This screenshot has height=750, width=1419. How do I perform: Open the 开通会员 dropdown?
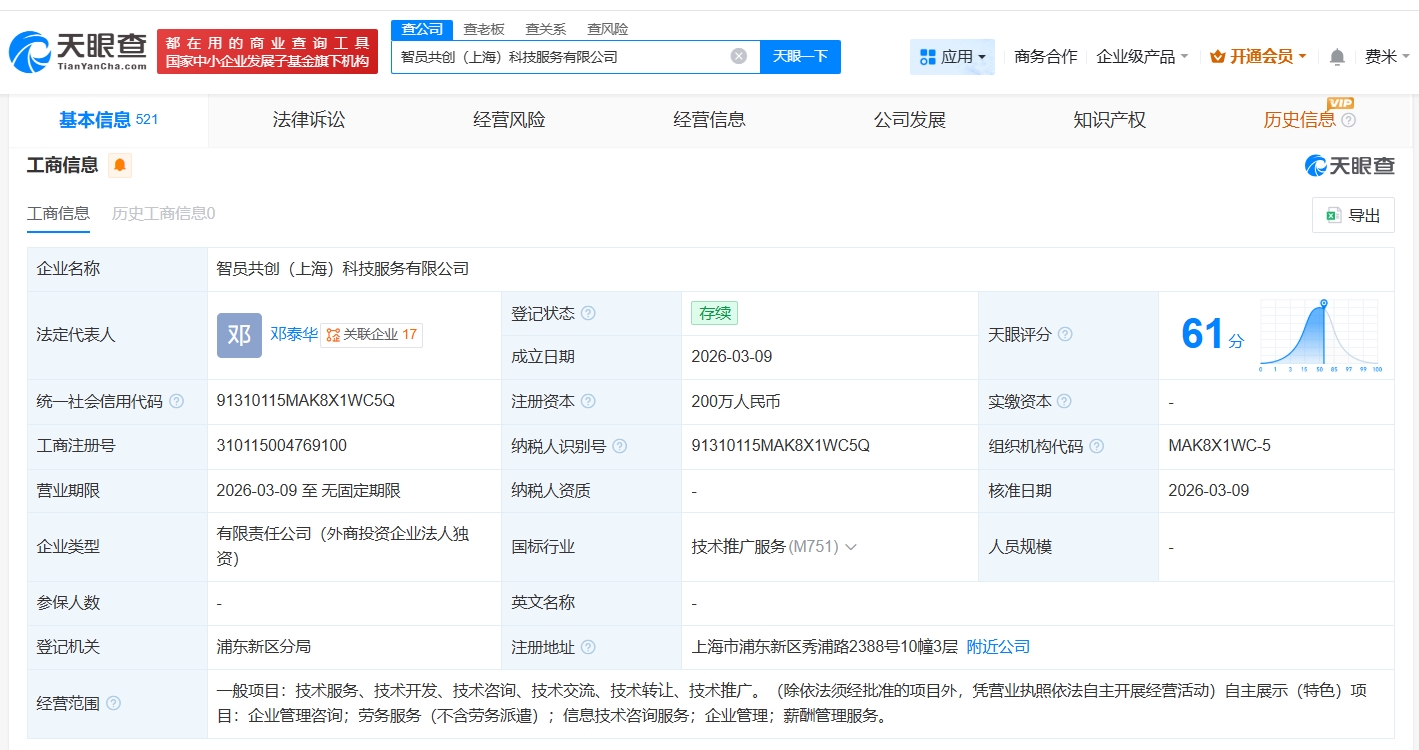pyautogui.click(x=1258, y=57)
